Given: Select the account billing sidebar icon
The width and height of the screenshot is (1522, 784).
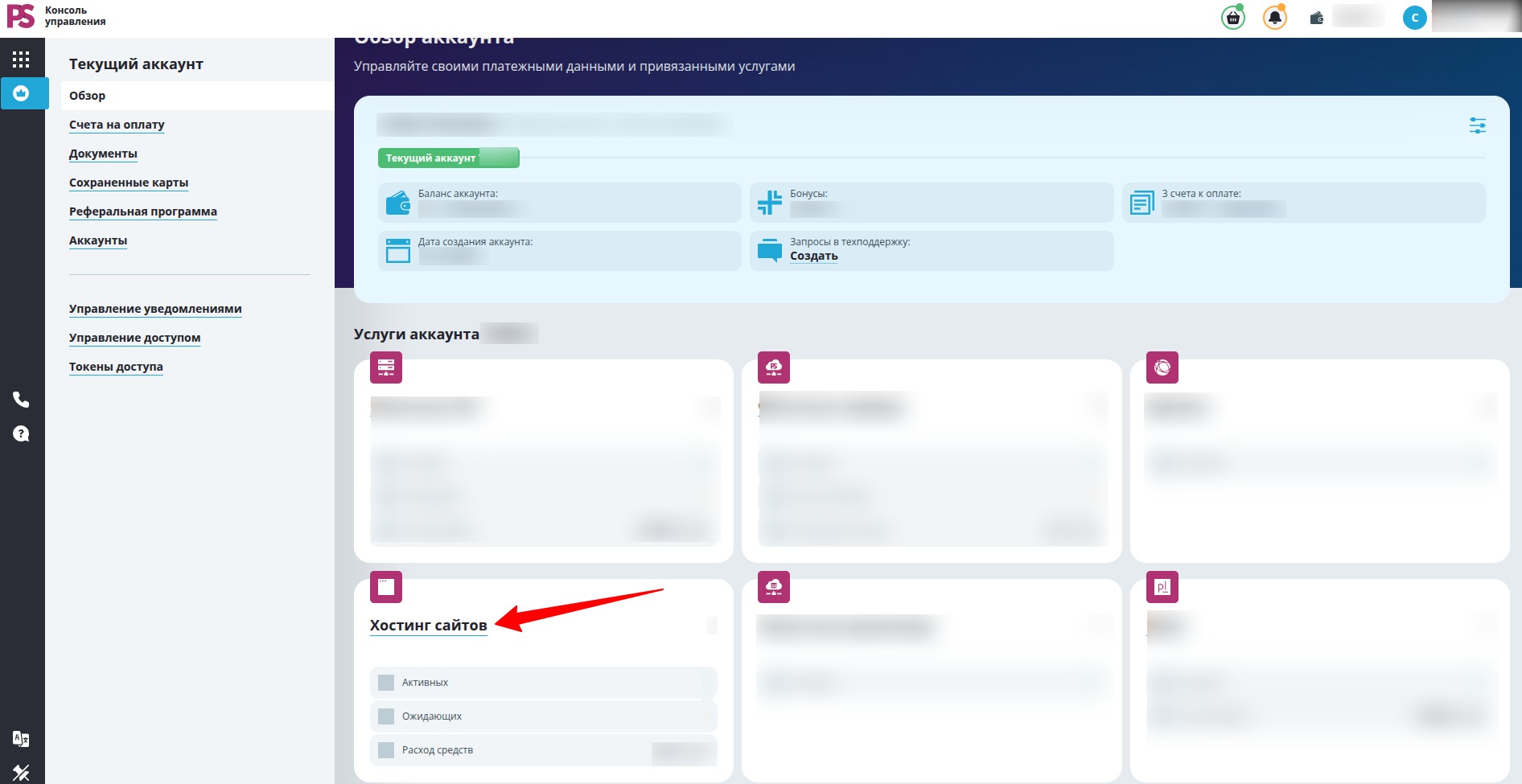Looking at the screenshot, I should click(22, 93).
